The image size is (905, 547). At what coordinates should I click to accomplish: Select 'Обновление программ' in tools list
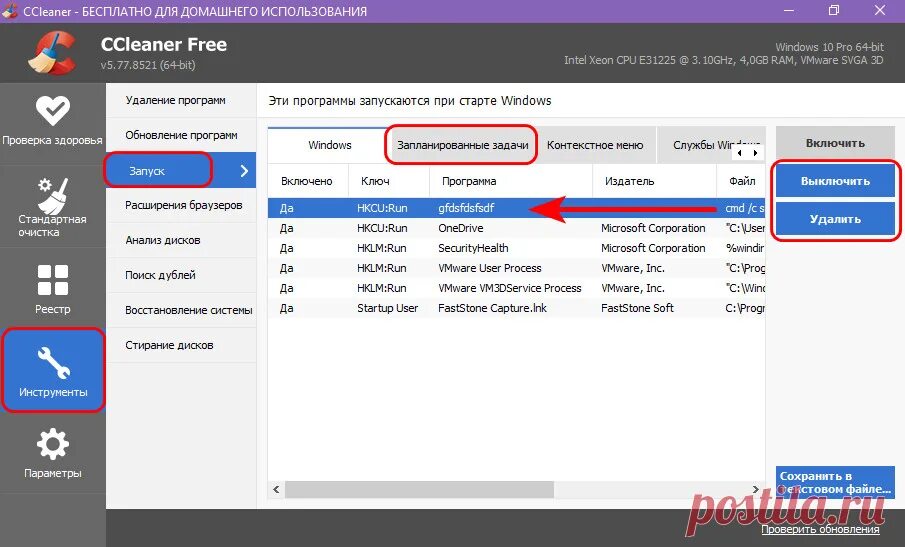tap(181, 135)
